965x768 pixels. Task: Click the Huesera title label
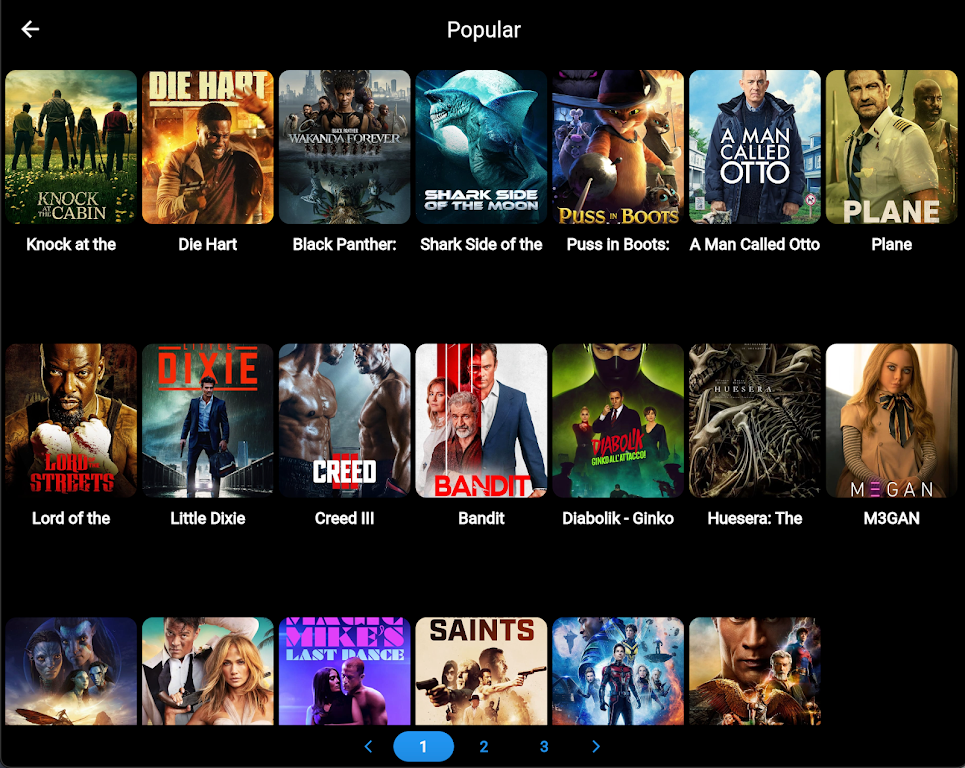[x=755, y=518]
